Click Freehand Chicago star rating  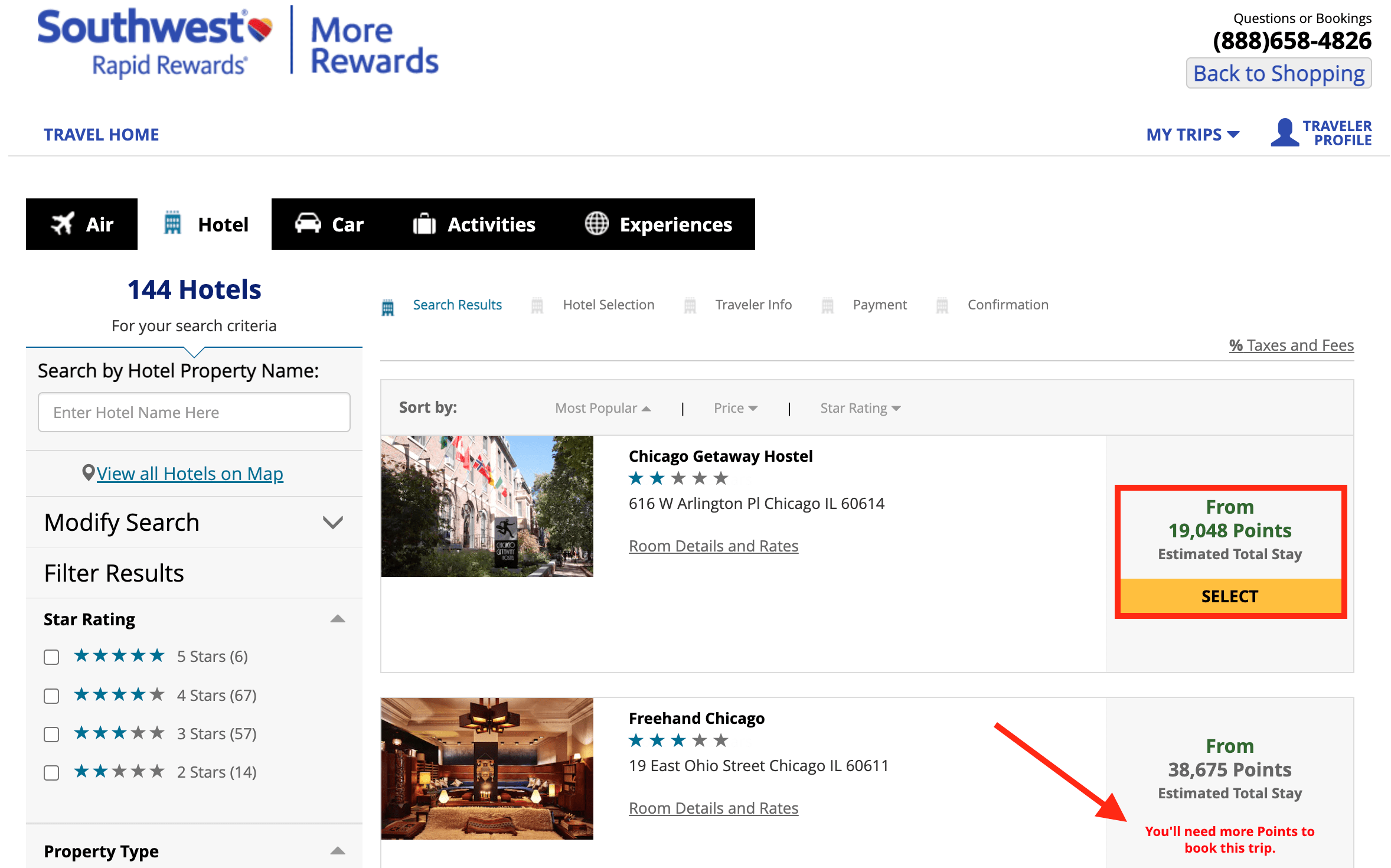point(678,740)
